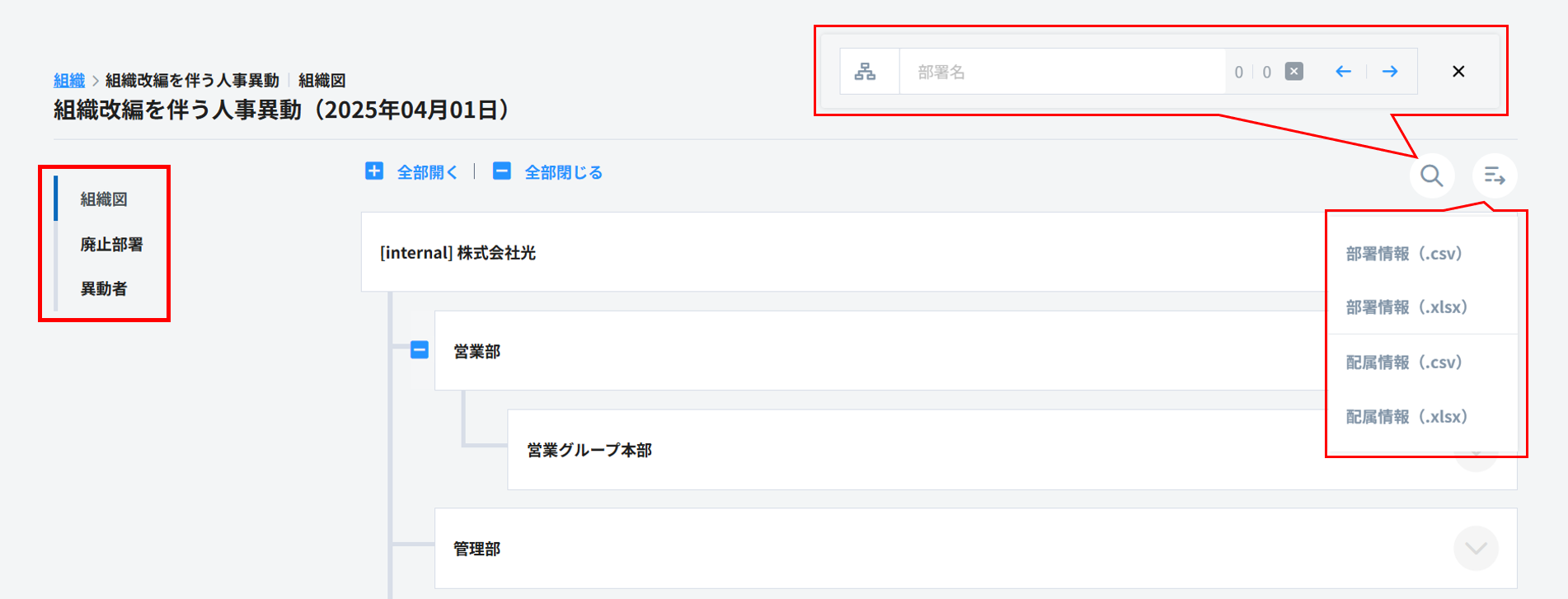Viewport: 1568px width, 599px height.
Task: Clear the search with the x icon
Action: click(1294, 72)
